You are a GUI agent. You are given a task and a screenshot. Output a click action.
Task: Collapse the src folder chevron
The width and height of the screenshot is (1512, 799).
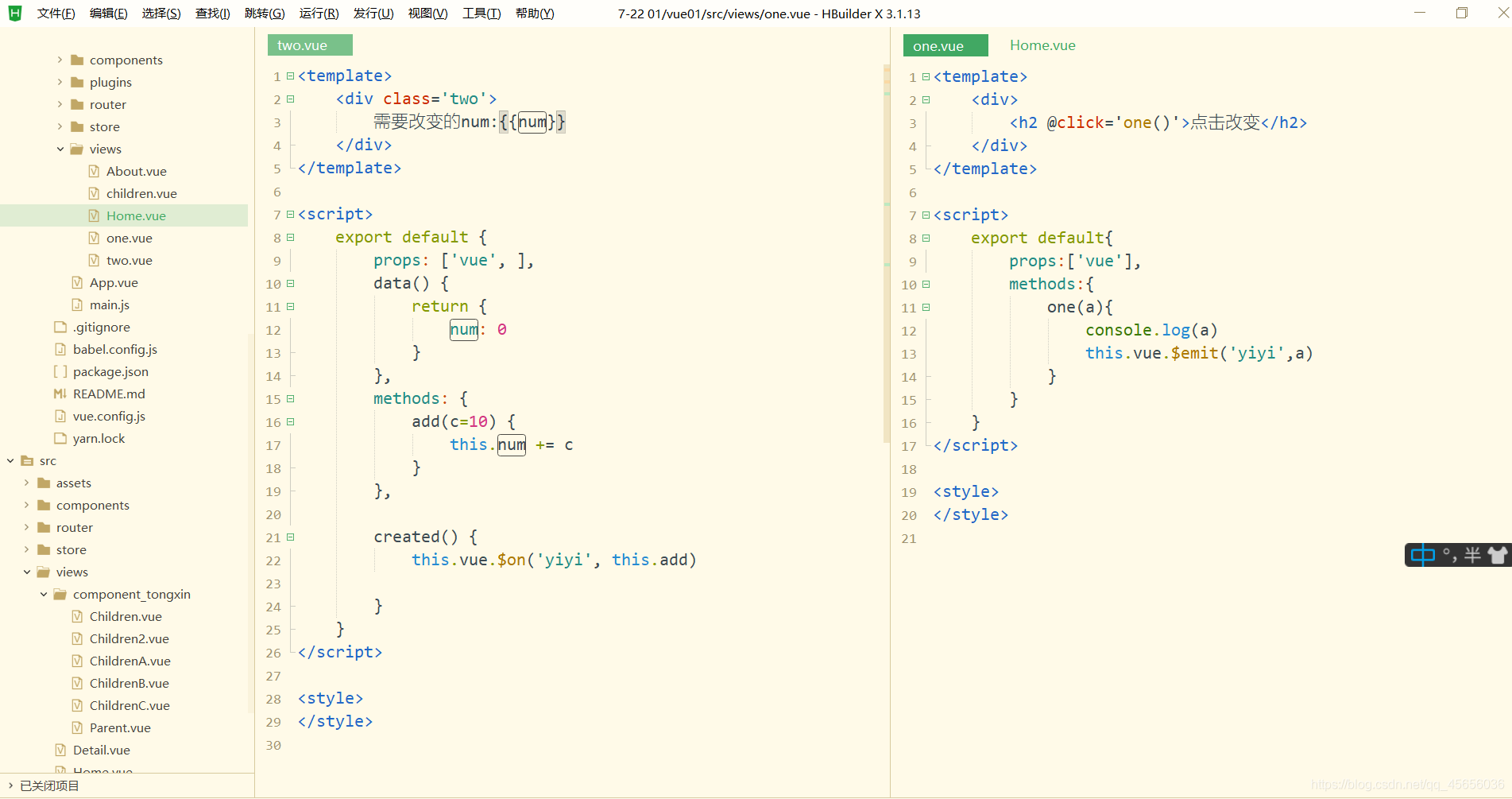(10, 460)
